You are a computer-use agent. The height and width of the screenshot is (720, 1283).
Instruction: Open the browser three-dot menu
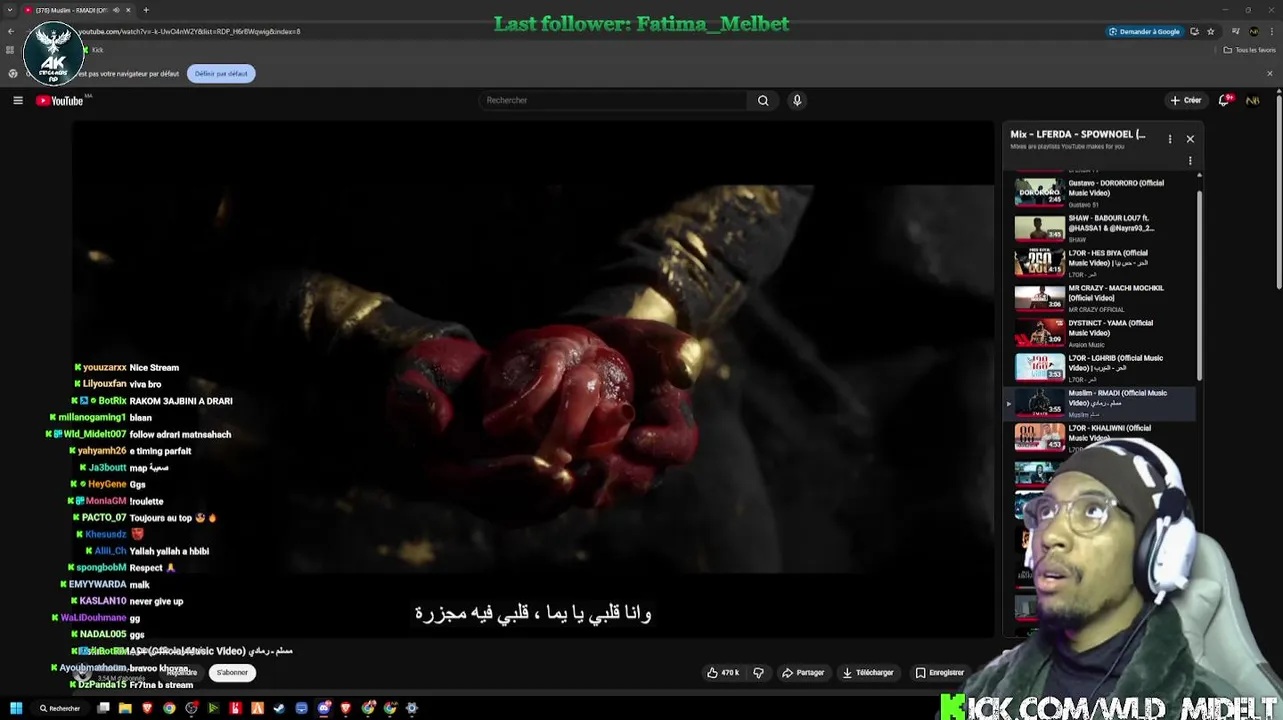tap(1272, 31)
